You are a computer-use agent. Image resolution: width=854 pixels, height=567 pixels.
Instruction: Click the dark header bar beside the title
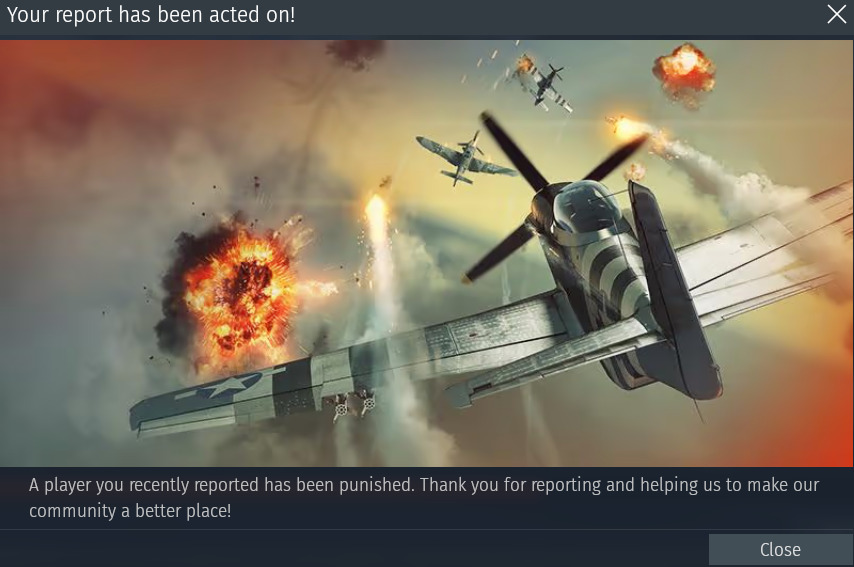(x=561, y=15)
